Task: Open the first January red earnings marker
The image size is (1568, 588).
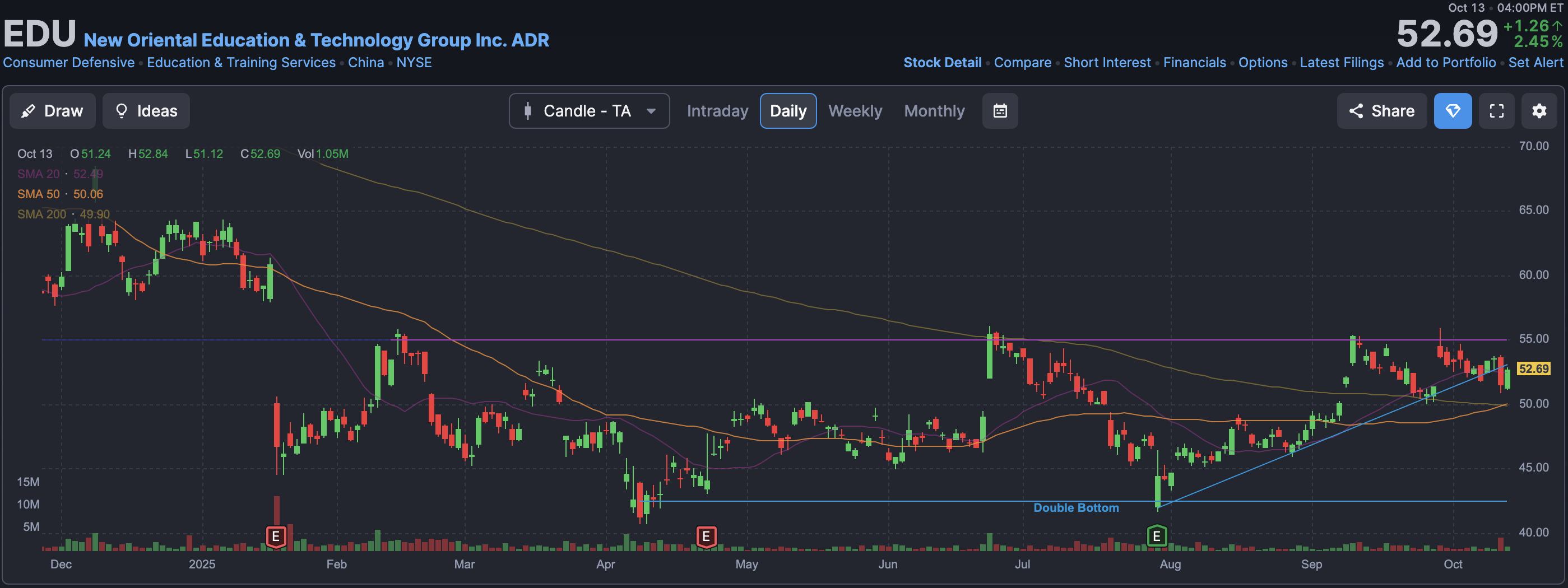Action: (276, 537)
